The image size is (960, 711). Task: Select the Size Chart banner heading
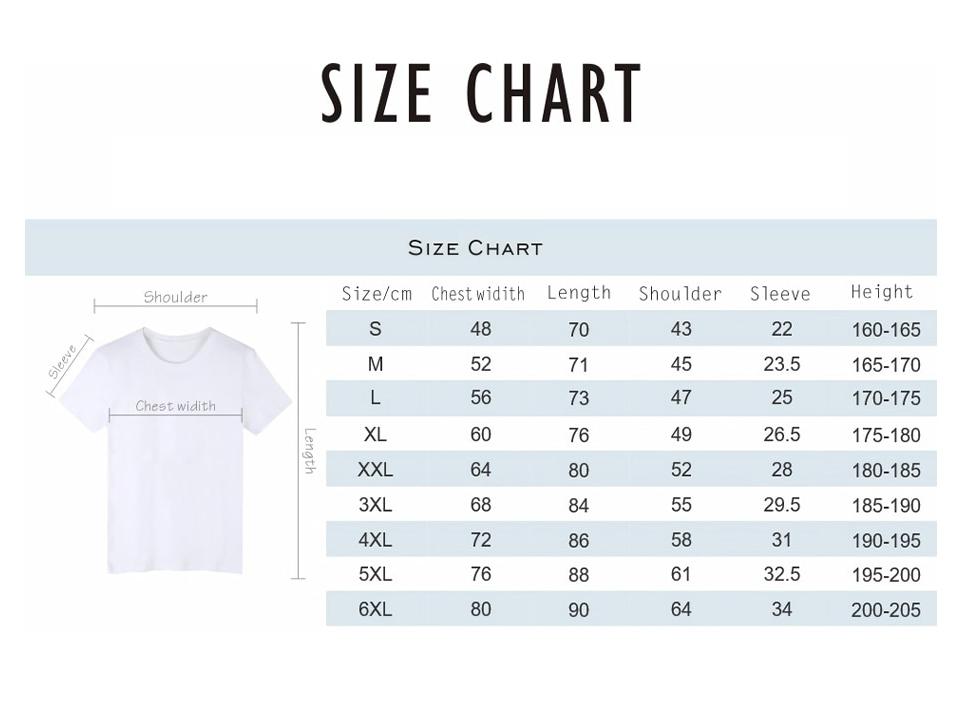coord(475,248)
